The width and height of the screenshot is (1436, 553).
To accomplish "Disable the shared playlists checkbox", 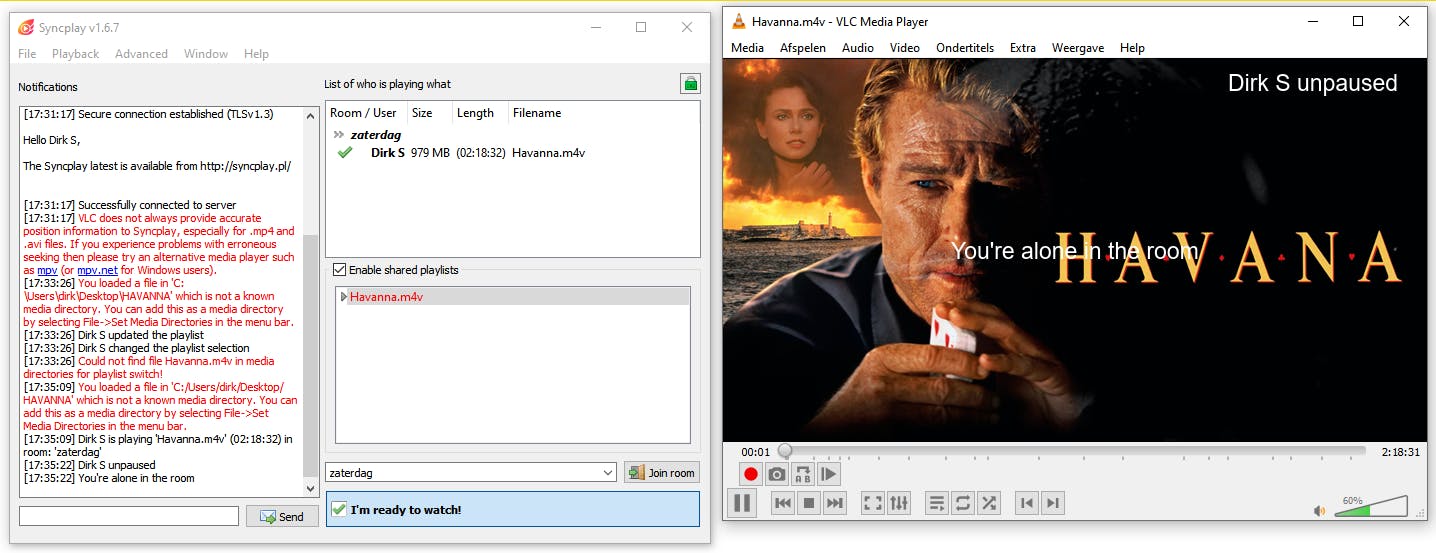I will [340, 270].
